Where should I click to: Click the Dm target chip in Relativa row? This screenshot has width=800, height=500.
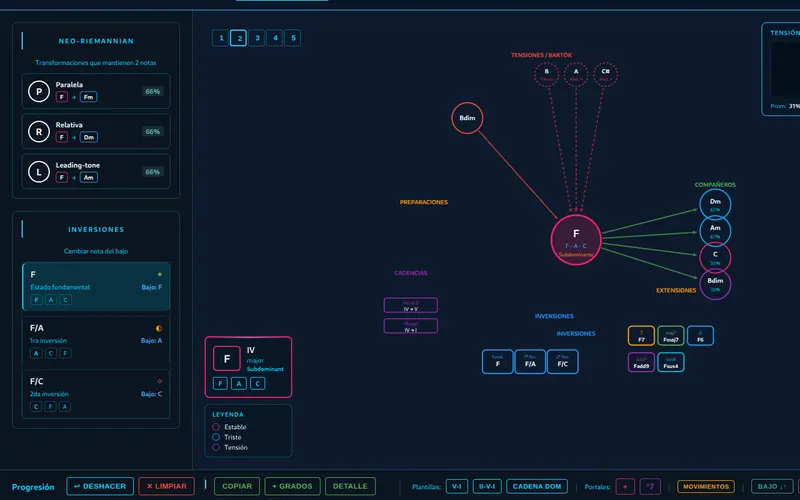[88, 137]
